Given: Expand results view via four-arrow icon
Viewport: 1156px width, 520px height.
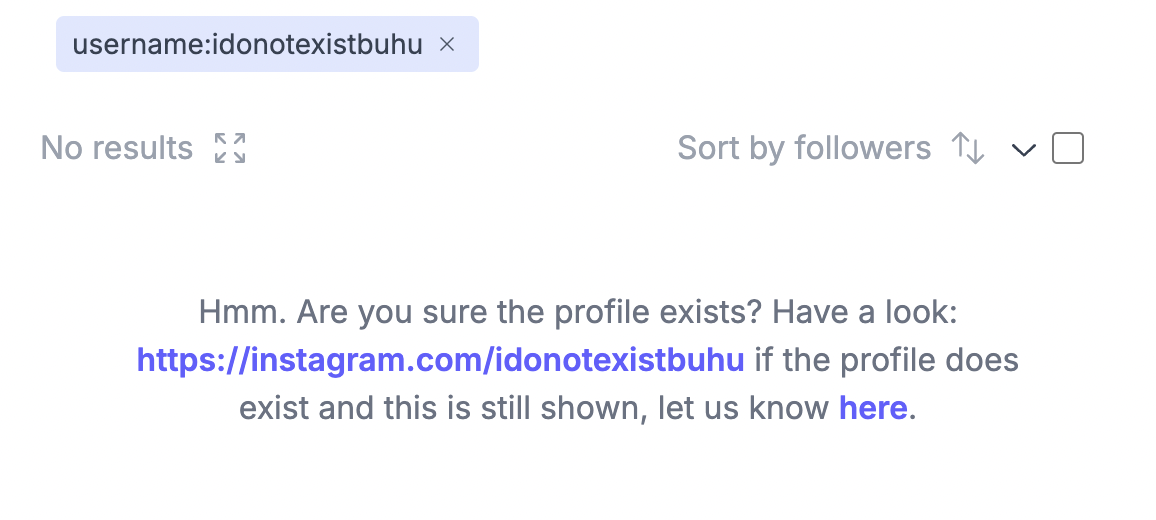Looking at the screenshot, I should point(230,148).
